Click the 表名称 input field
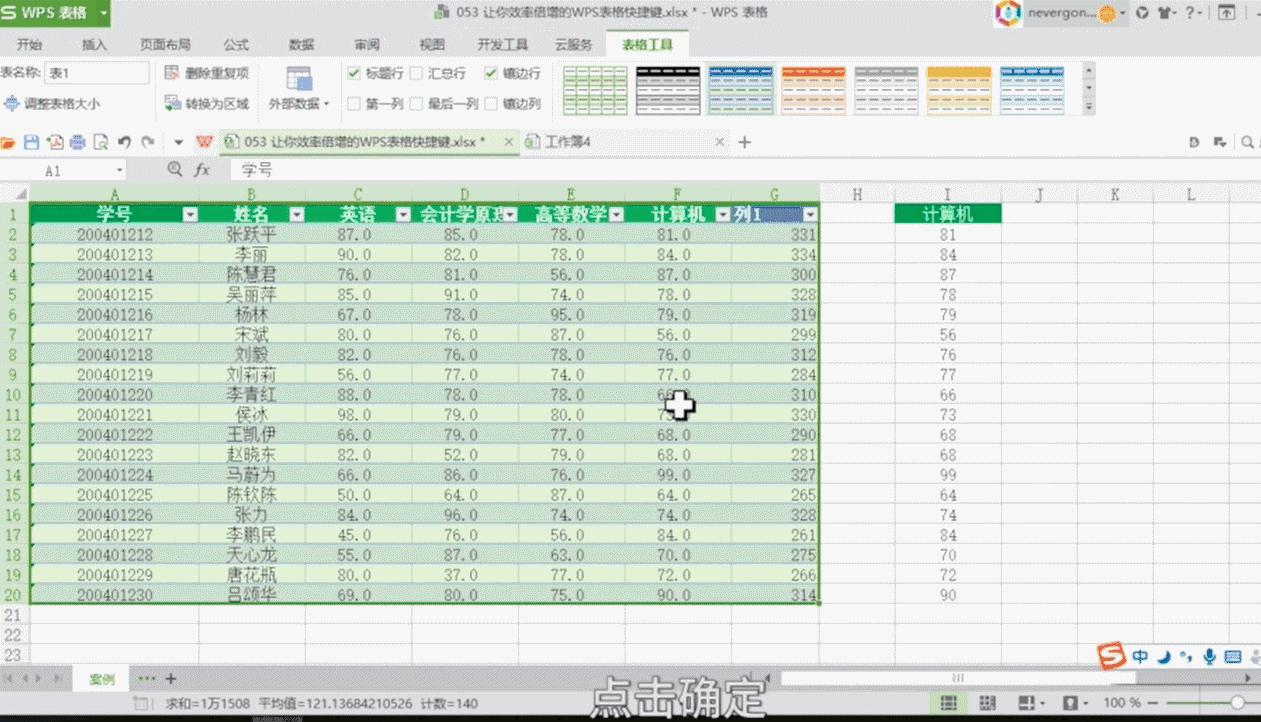Screen dimensions: 1261x722 pos(96,73)
